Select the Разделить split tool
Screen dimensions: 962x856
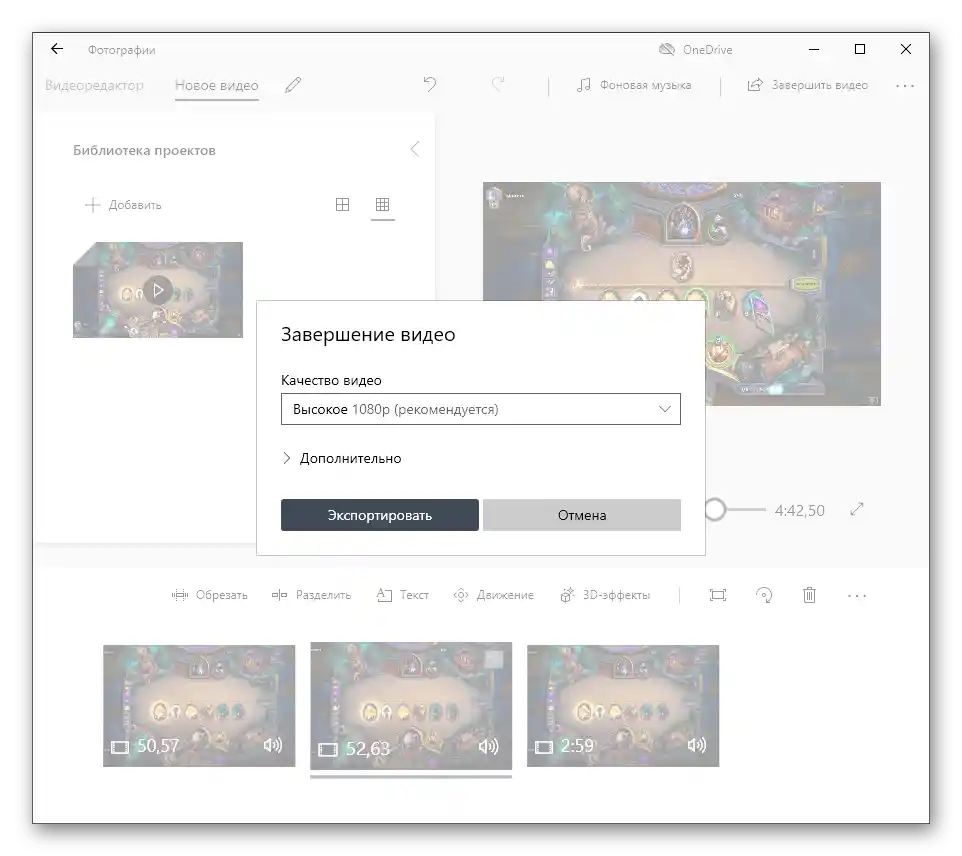(x=312, y=595)
